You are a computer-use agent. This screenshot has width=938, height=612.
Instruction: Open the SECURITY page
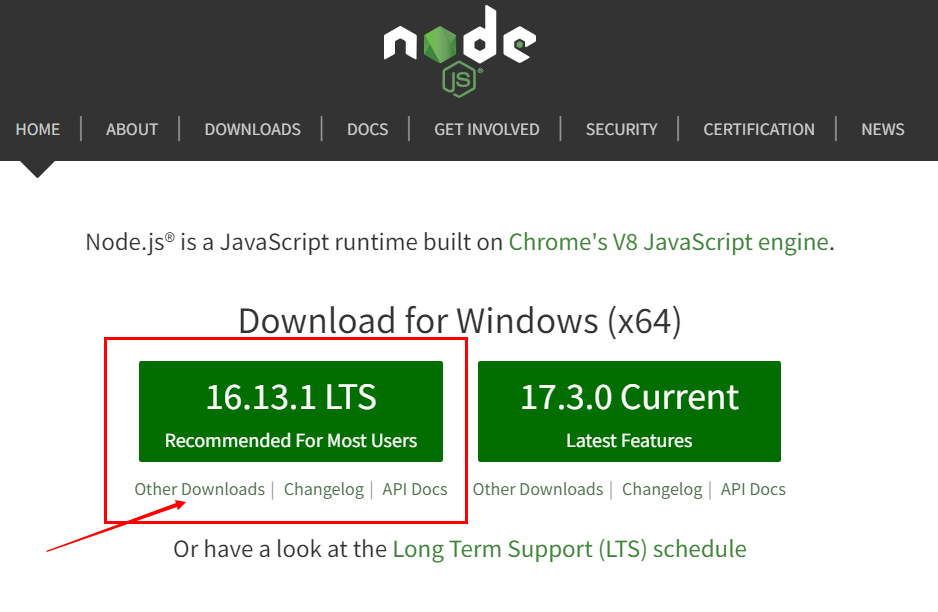(621, 129)
